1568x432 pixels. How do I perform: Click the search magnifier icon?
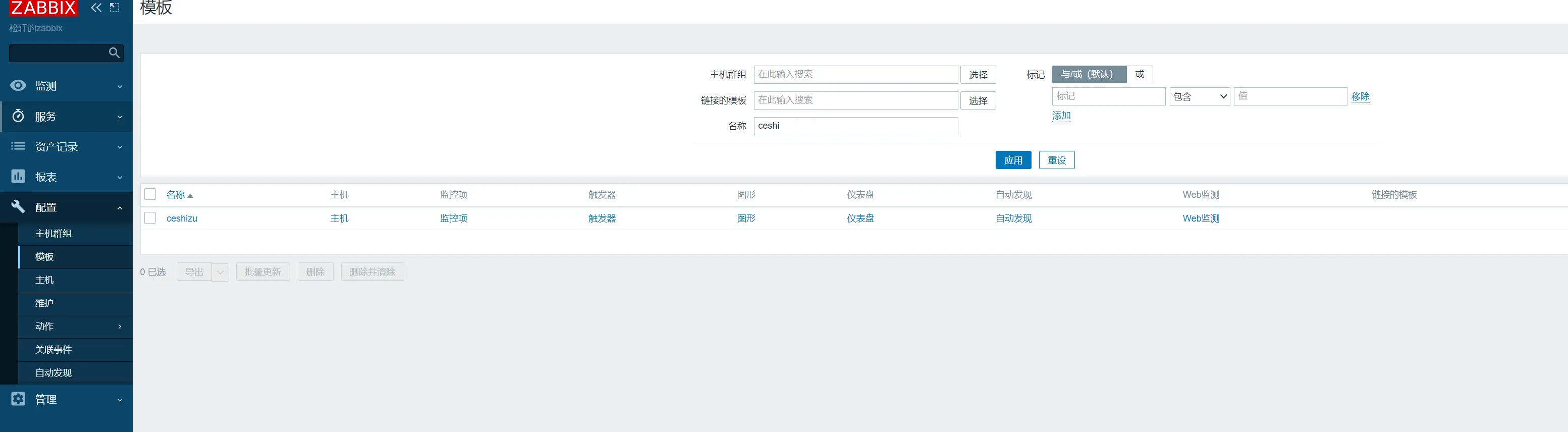coord(114,53)
